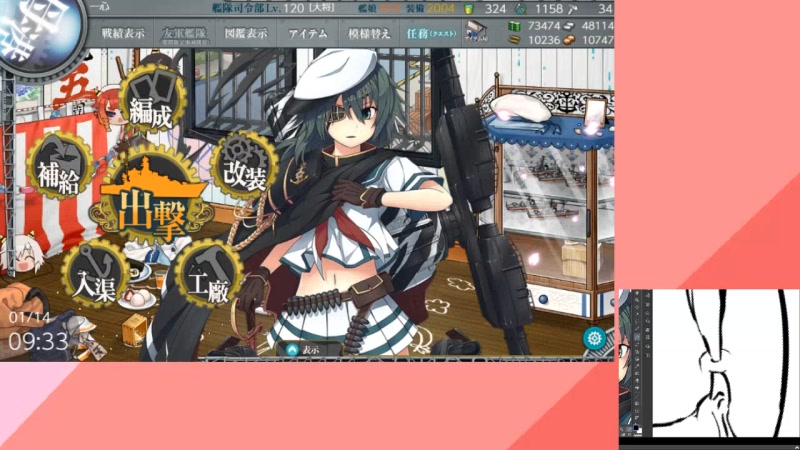Click the teal settings gear icon
This screenshot has height=450, width=800.
click(x=594, y=338)
